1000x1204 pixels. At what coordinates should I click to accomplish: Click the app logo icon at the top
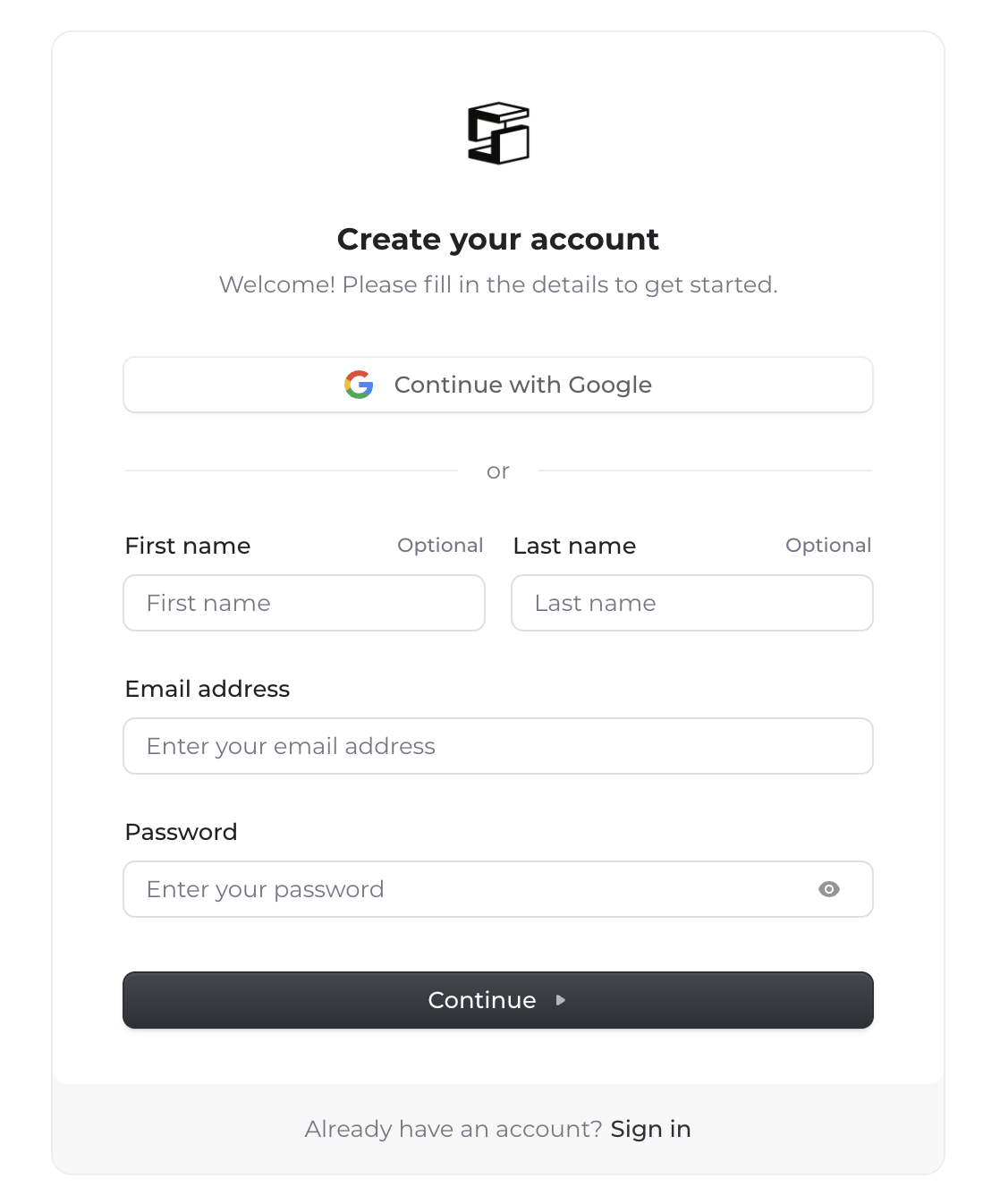(498, 134)
